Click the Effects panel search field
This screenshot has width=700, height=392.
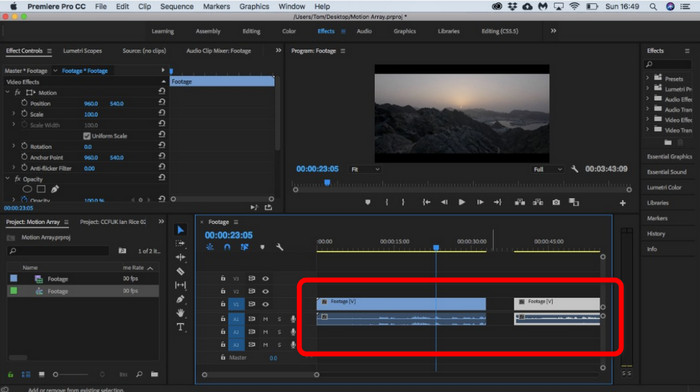pyautogui.click(x=668, y=65)
